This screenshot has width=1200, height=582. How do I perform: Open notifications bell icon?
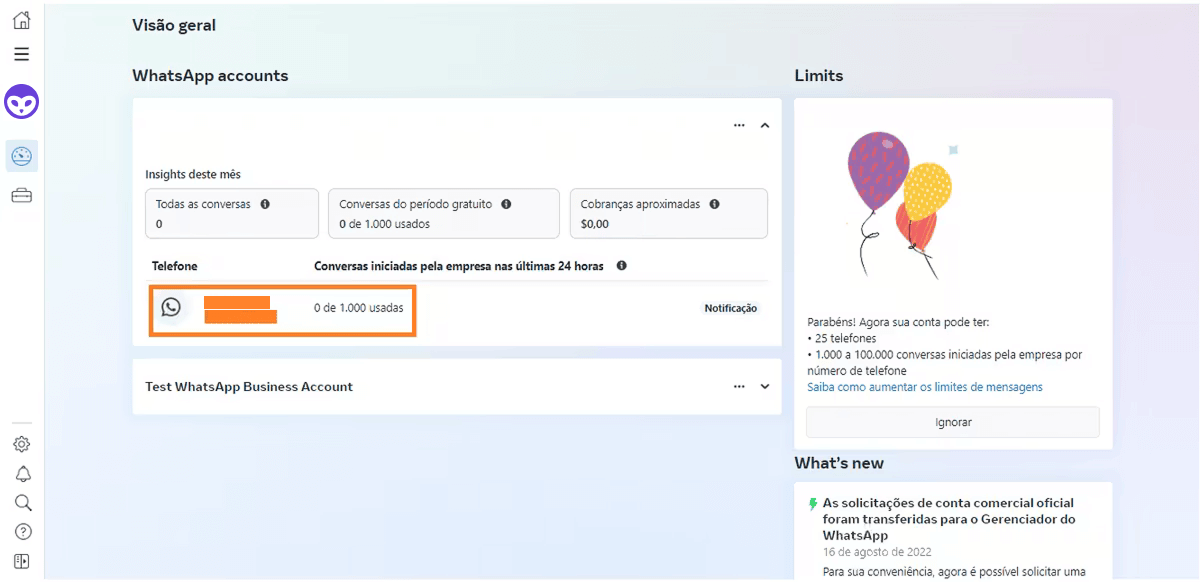(22, 474)
